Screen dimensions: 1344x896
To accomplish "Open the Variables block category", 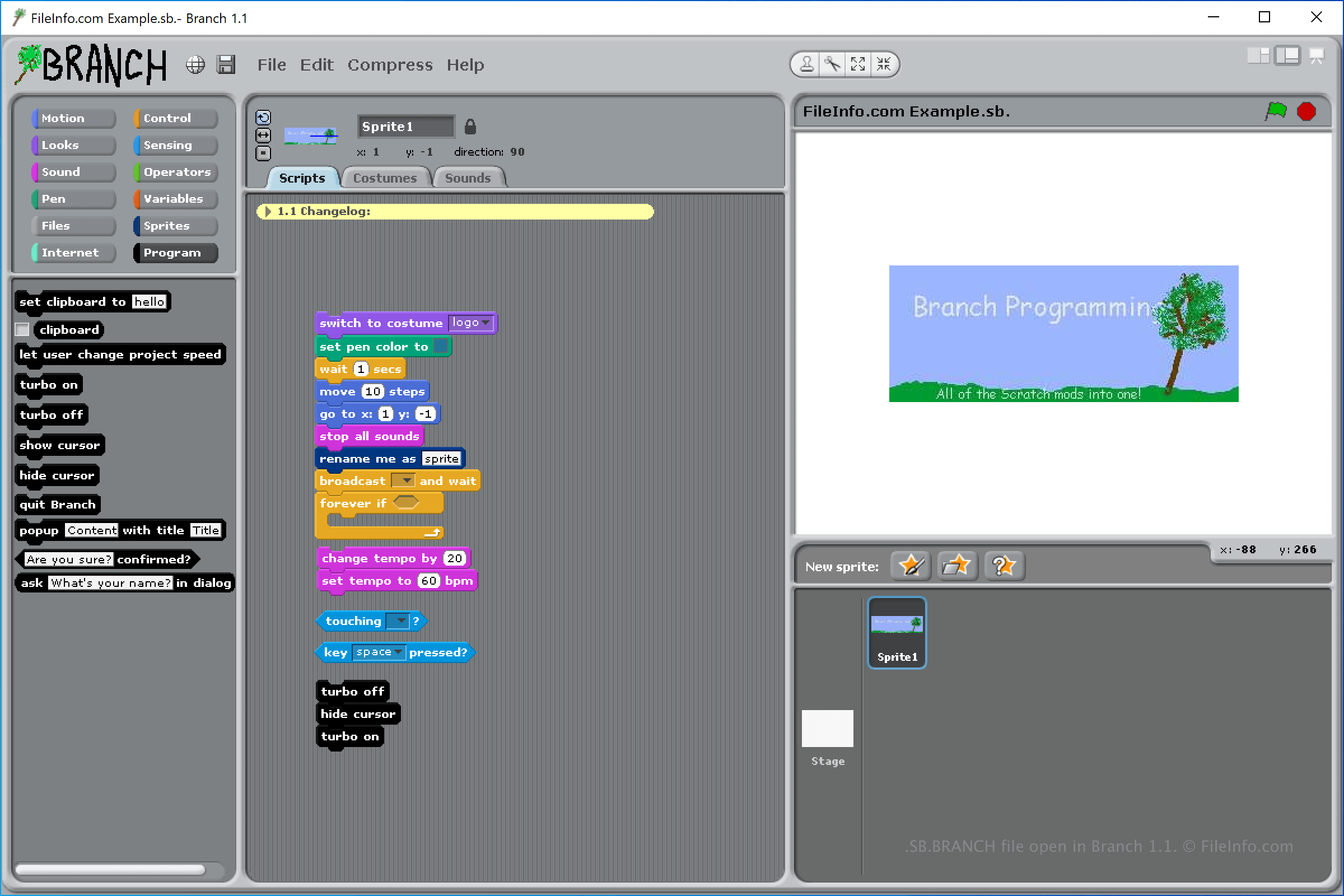I will click(175, 199).
